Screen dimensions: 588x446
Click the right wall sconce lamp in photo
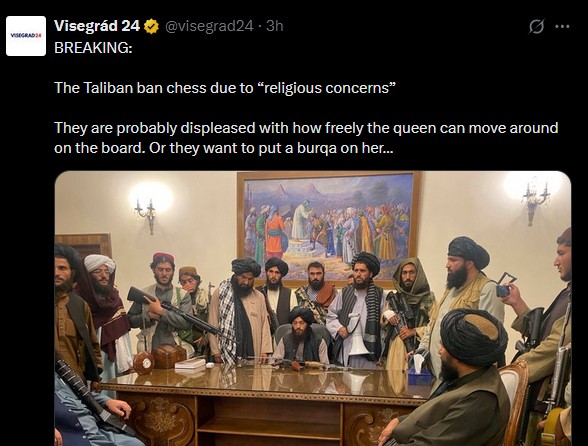[534, 203]
